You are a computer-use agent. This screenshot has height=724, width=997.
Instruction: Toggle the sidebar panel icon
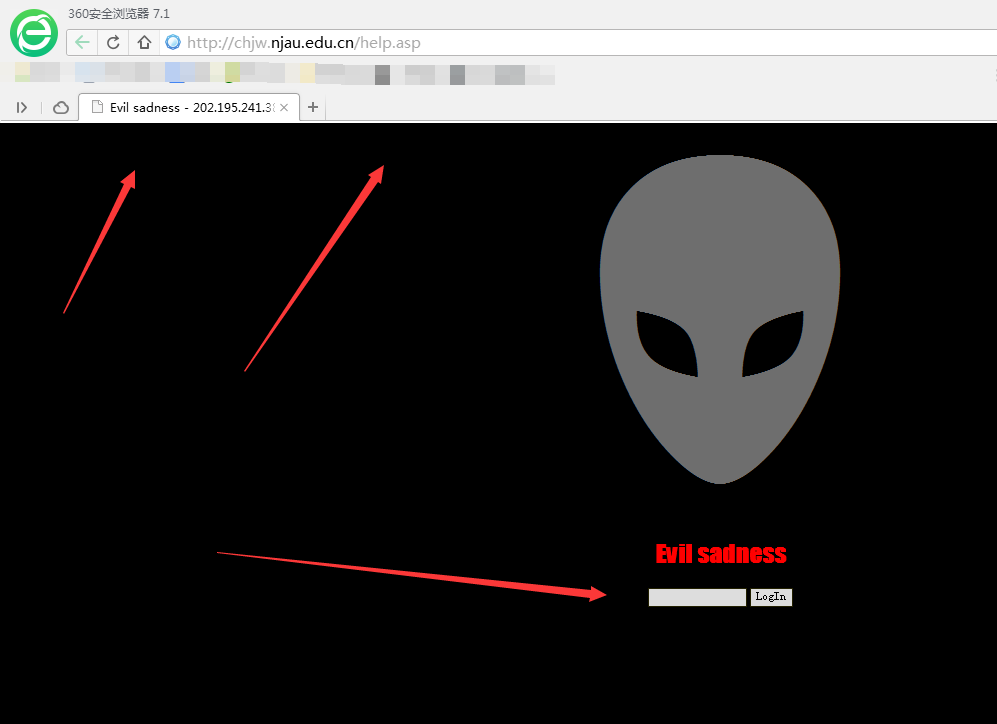[22, 107]
